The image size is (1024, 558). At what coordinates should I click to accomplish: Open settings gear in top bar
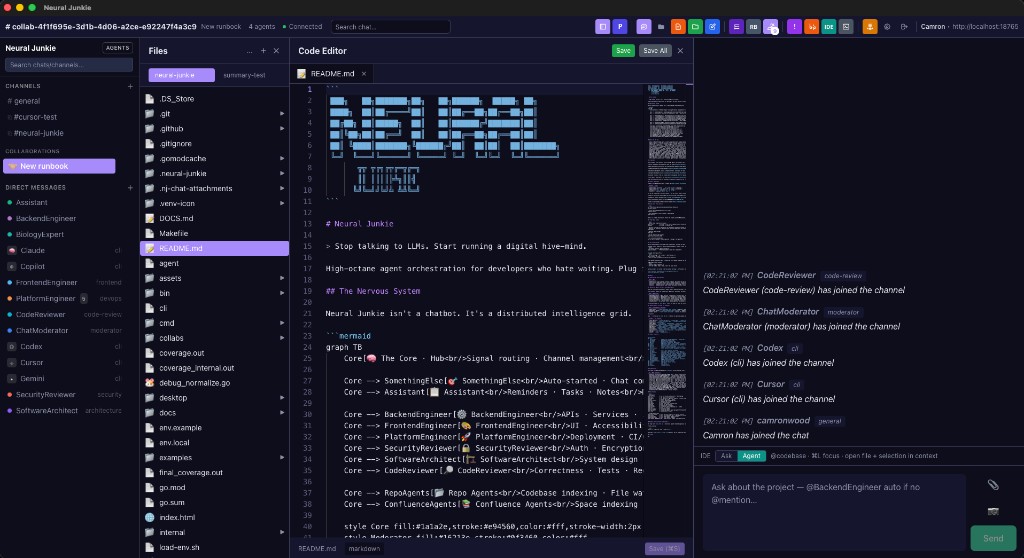(x=887, y=27)
